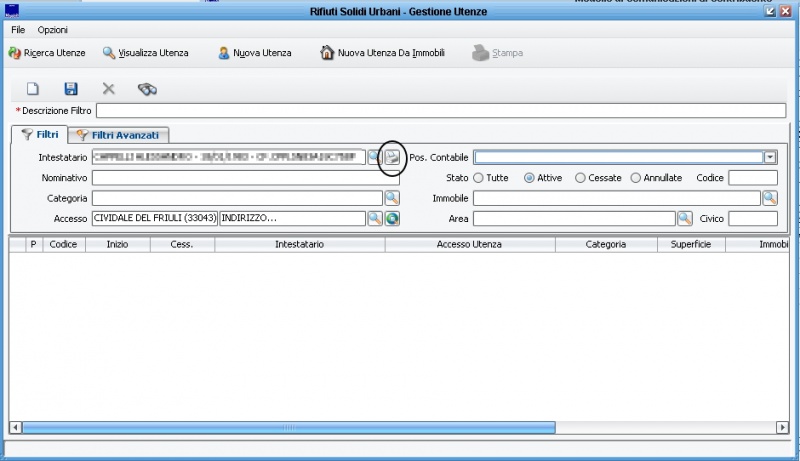Run search with binoculars icon

[x=147, y=89]
